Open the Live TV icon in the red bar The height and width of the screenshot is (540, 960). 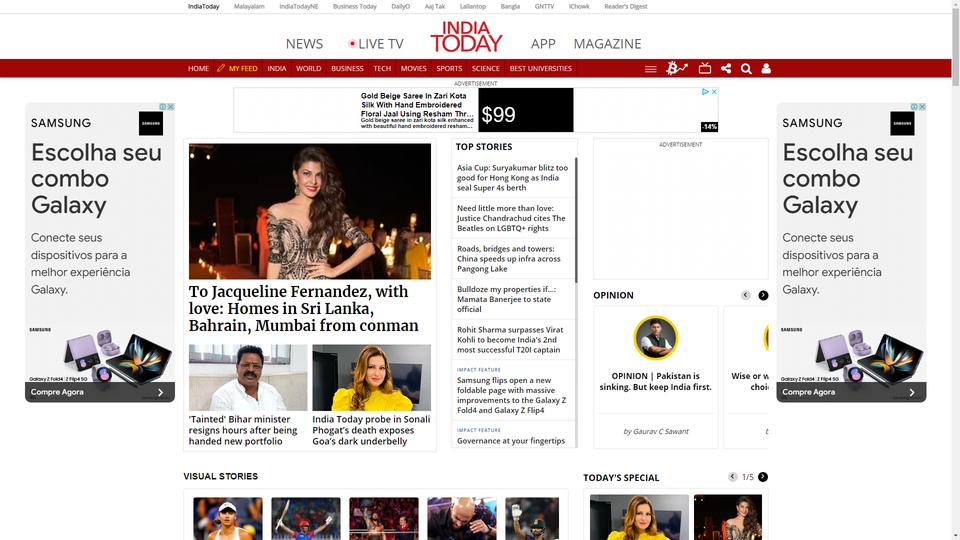click(705, 68)
